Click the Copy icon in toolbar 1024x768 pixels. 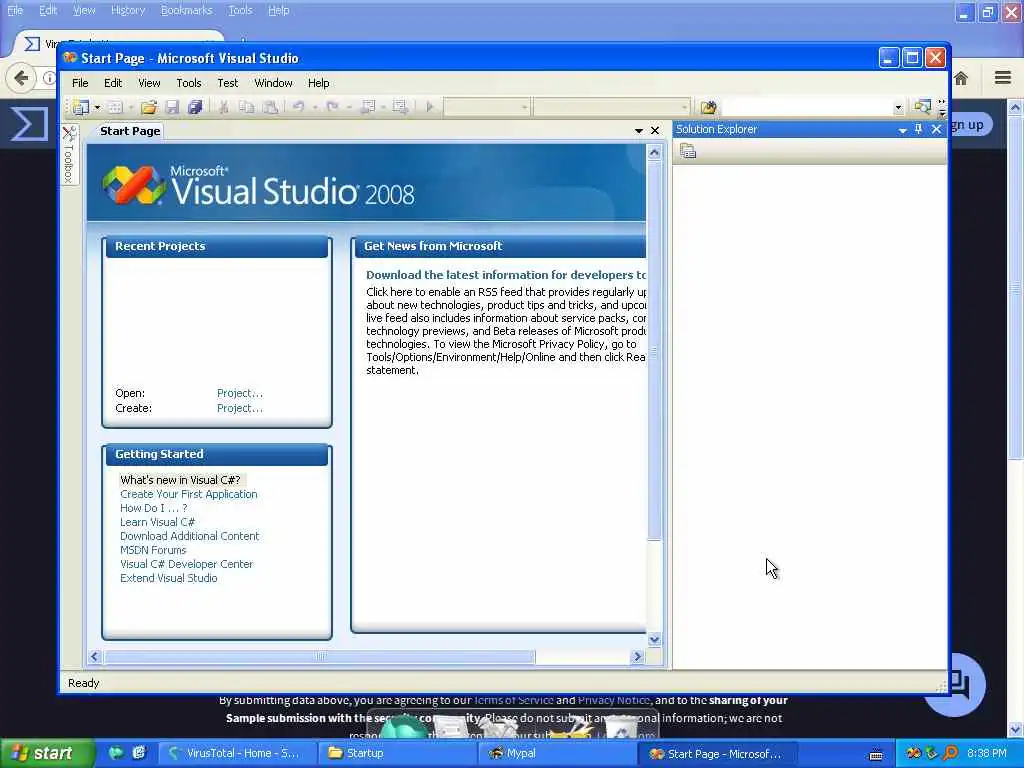[246, 107]
